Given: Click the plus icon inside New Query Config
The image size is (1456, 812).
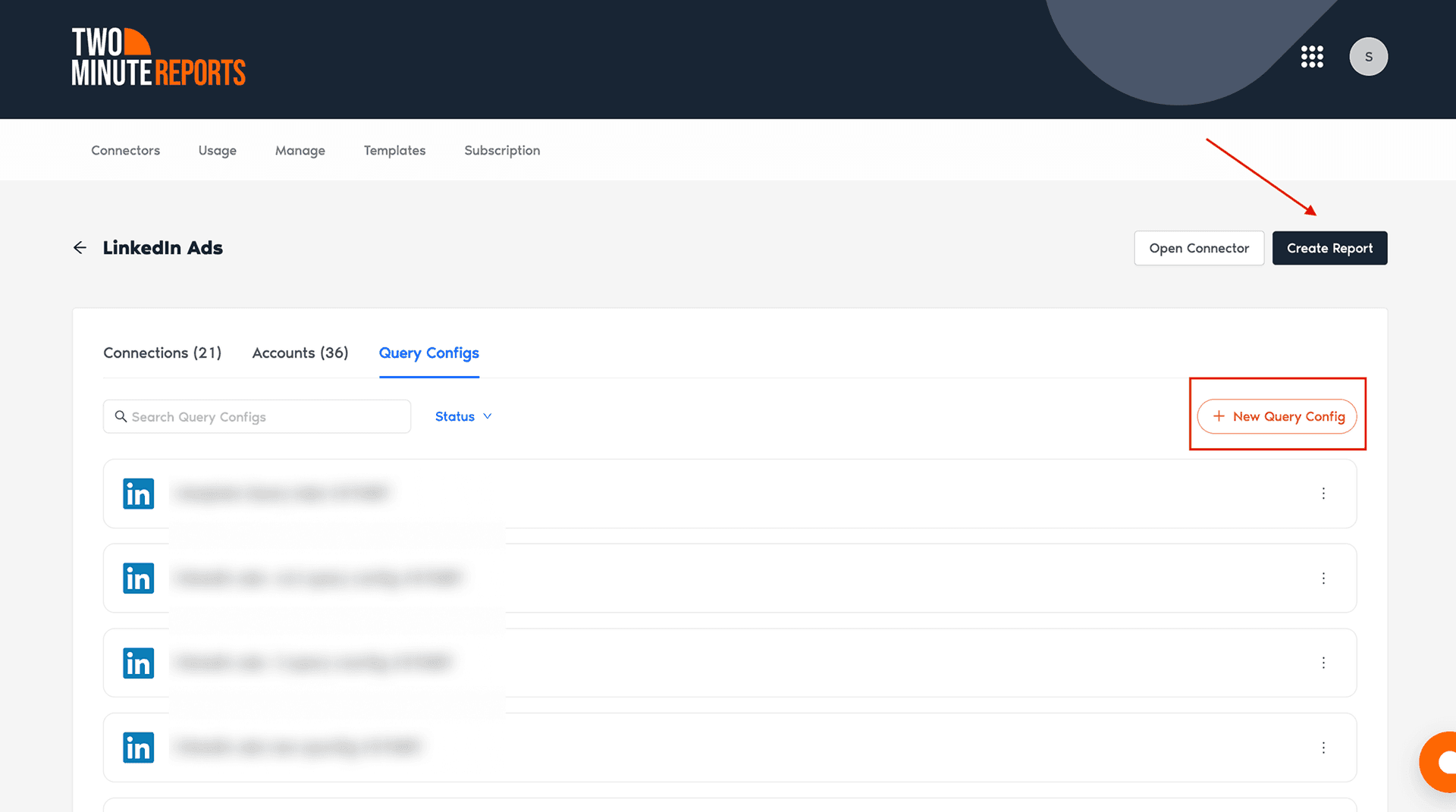Looking at the screenshot, I should (1219, 416).
